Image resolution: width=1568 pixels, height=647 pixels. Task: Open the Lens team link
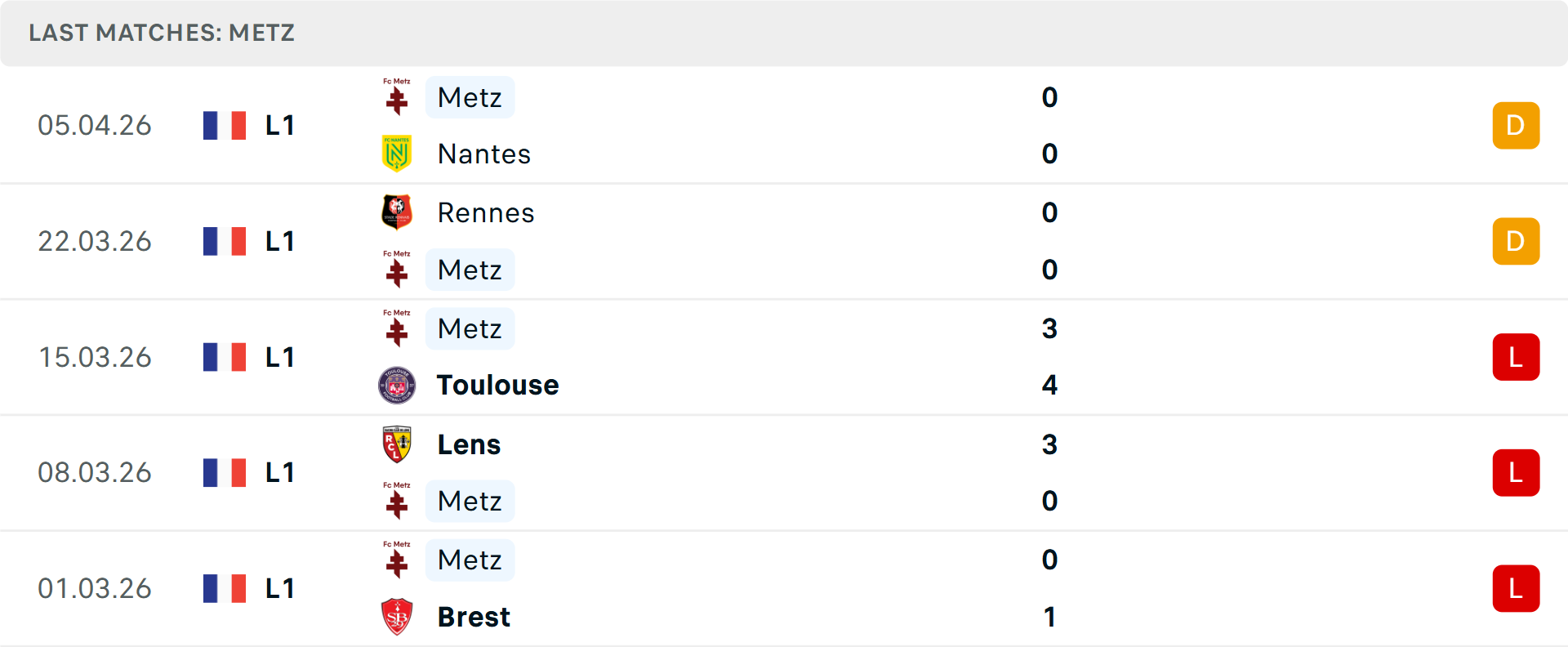469,444
